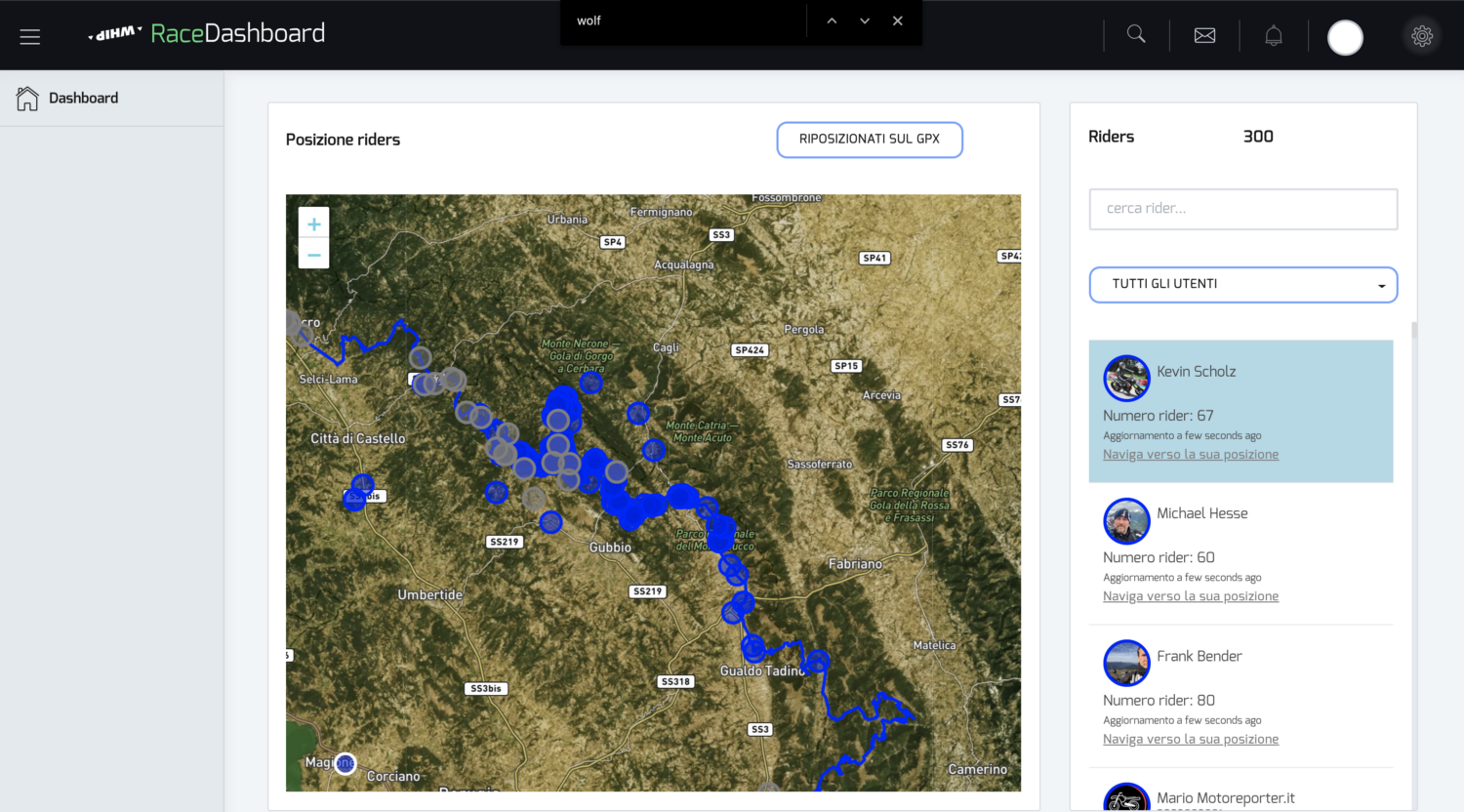Open the settings gear
This screenshot has width=1464, height=812.
(1422, 36)
